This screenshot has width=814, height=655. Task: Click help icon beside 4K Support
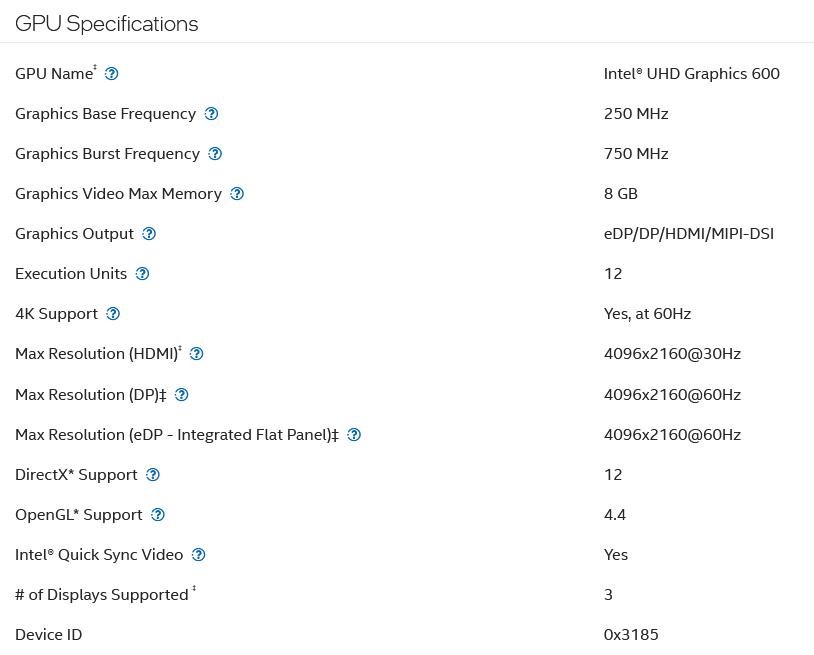click(x=113, y=314)
